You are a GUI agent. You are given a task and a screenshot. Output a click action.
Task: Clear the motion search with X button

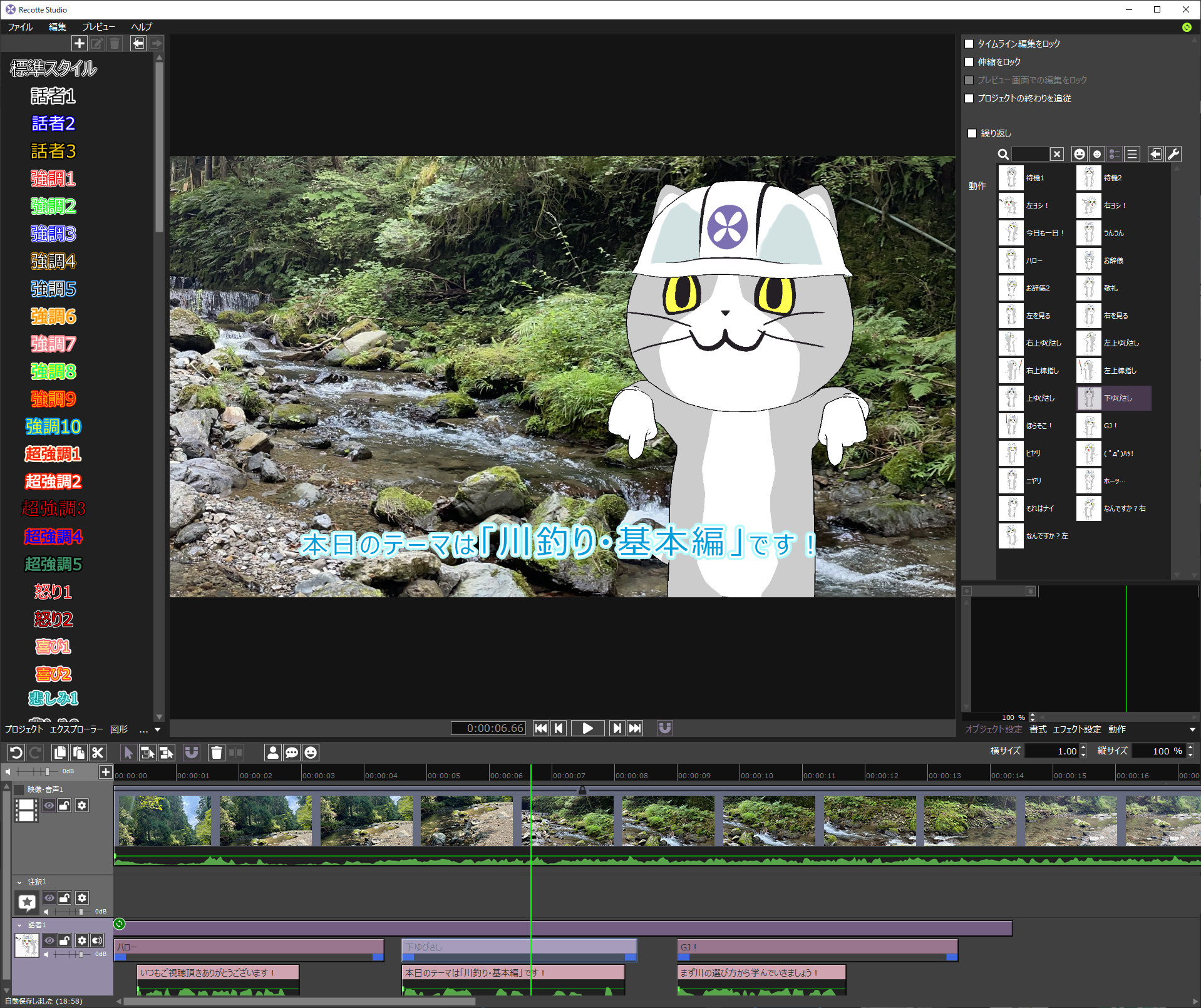tap(1057, 154)
